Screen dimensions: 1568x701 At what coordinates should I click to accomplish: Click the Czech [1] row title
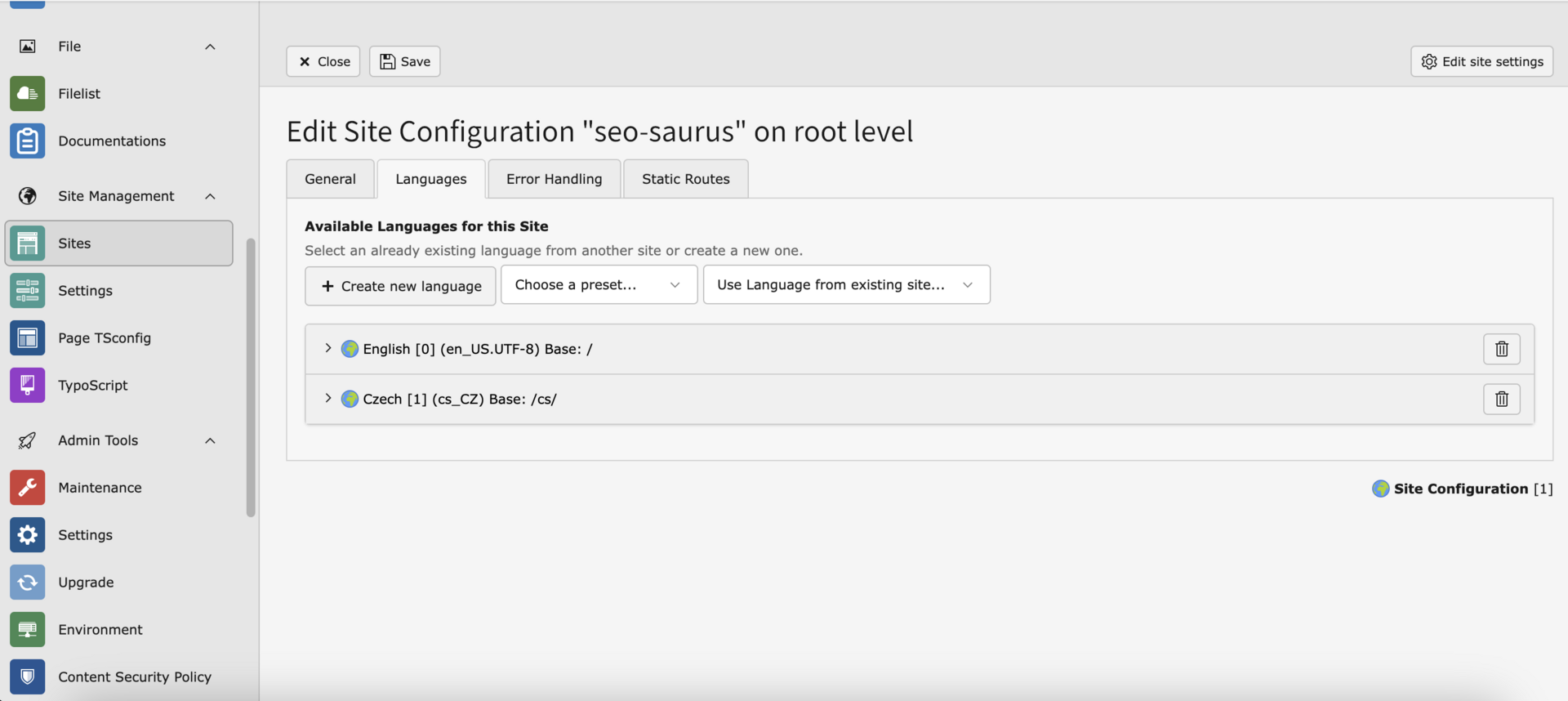460,399
